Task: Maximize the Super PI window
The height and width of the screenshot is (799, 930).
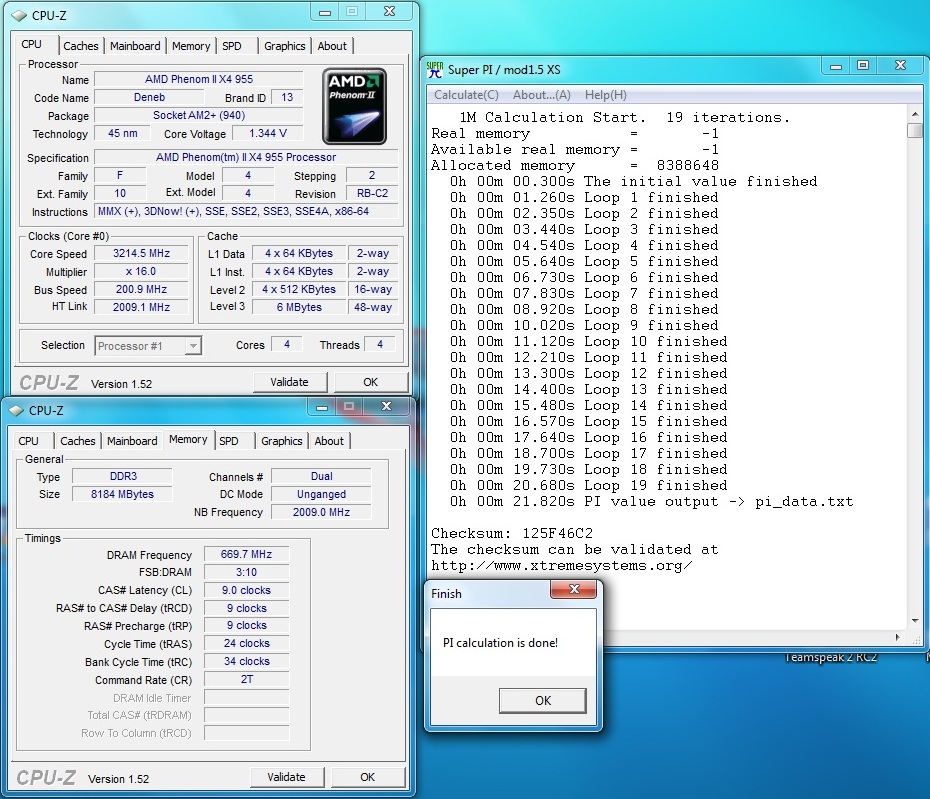Action: click(x=864, y=66)
